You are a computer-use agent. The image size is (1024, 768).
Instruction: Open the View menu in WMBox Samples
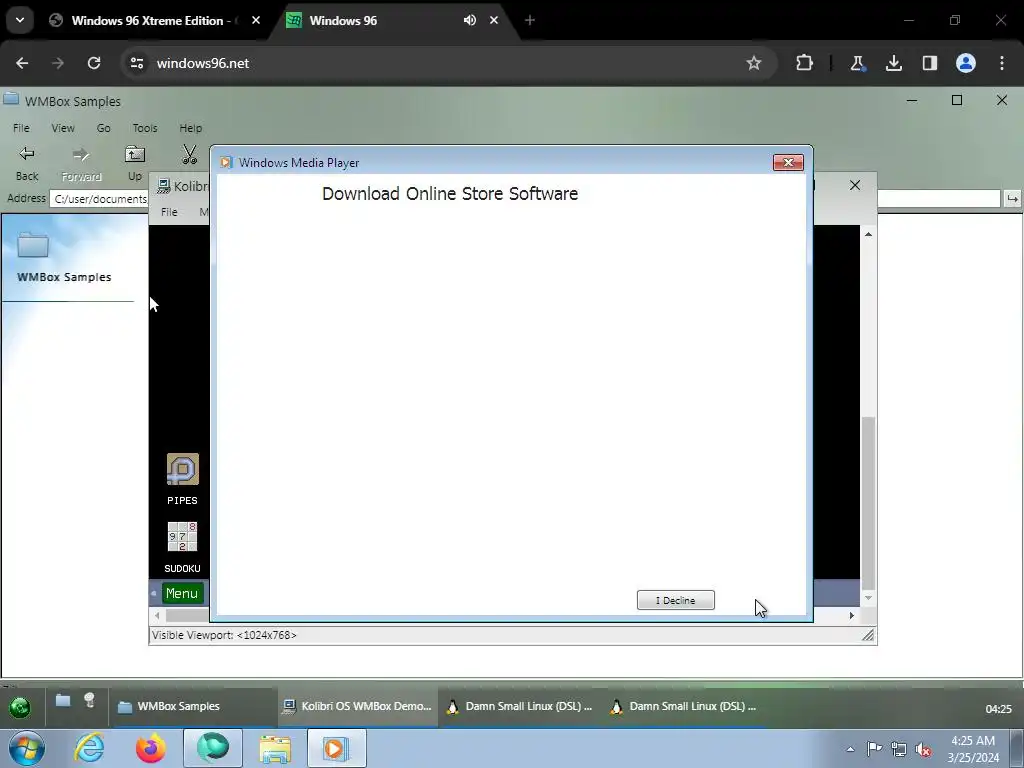tap(63, 128)
